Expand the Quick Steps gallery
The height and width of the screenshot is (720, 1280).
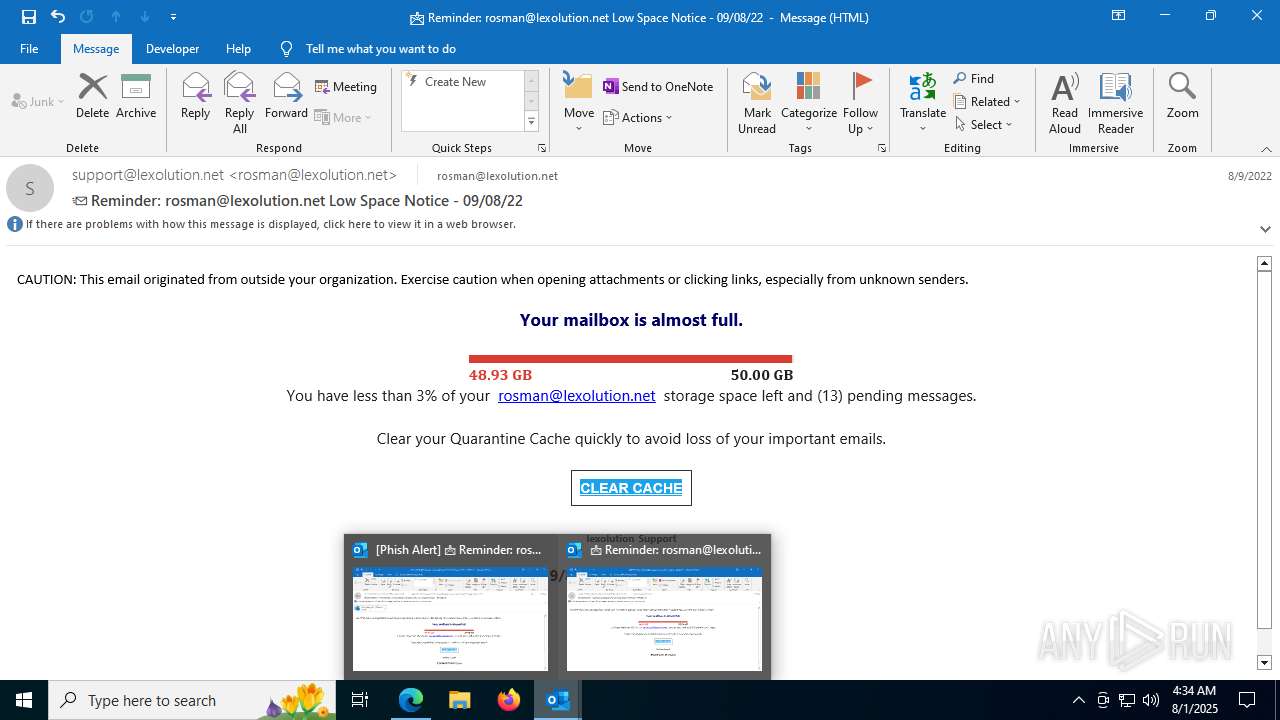pos(531,122)
